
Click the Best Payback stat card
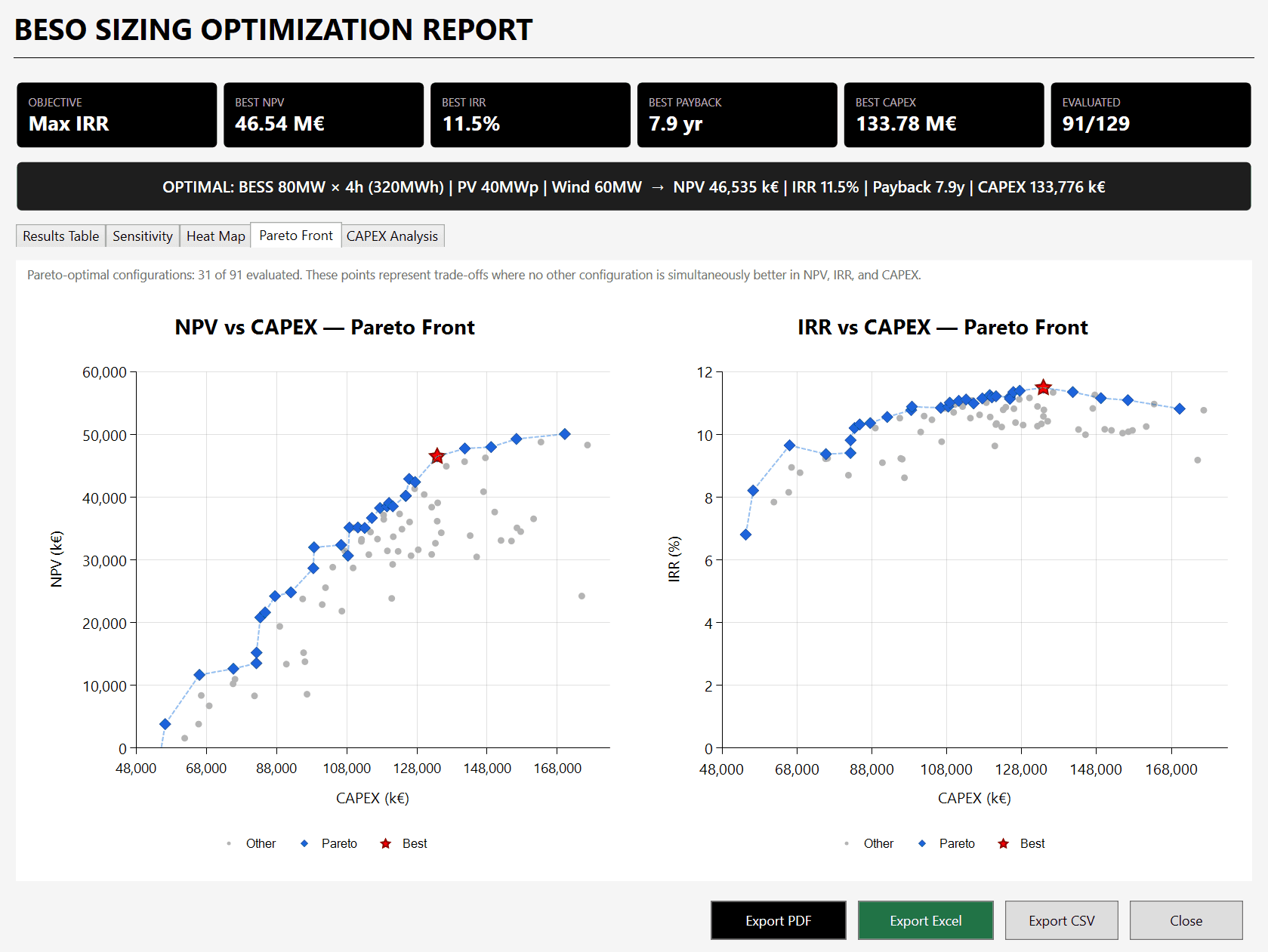point(737,114)
